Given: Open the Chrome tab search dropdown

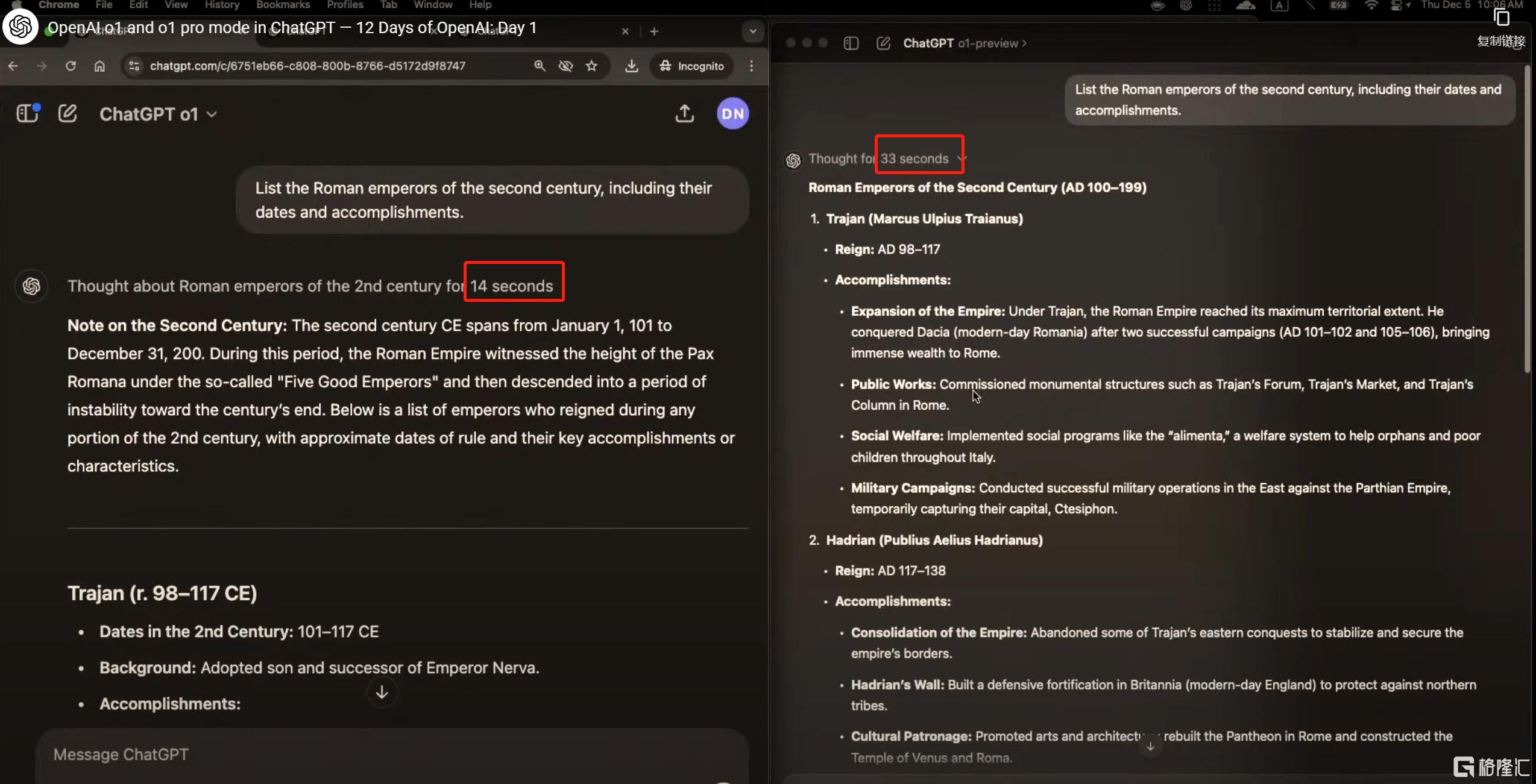Looking at the screenshot, I should click(752, 31).
